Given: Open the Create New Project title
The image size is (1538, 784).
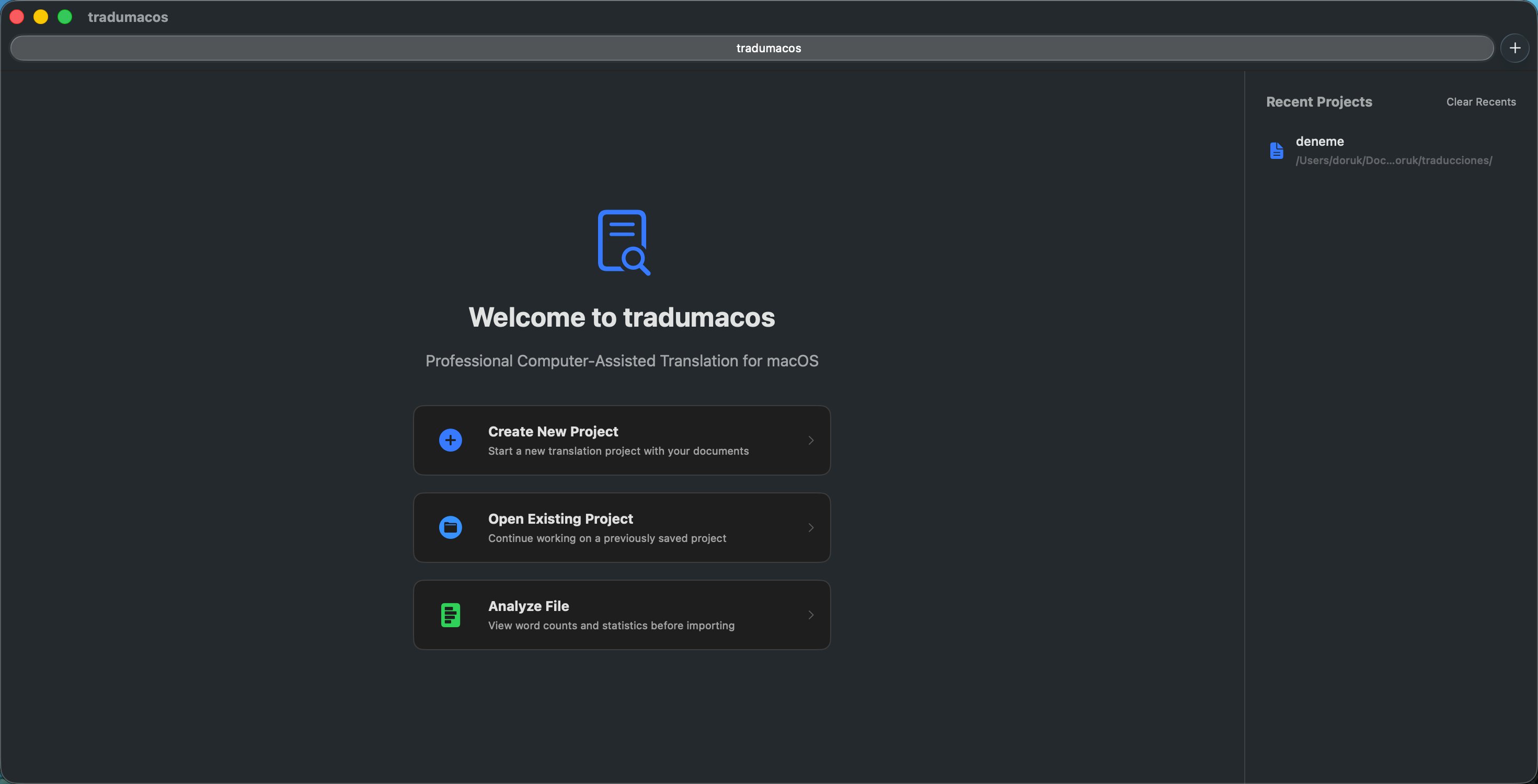Looking at the screenshot, I should pyautogui.click(x=553, y=431).
